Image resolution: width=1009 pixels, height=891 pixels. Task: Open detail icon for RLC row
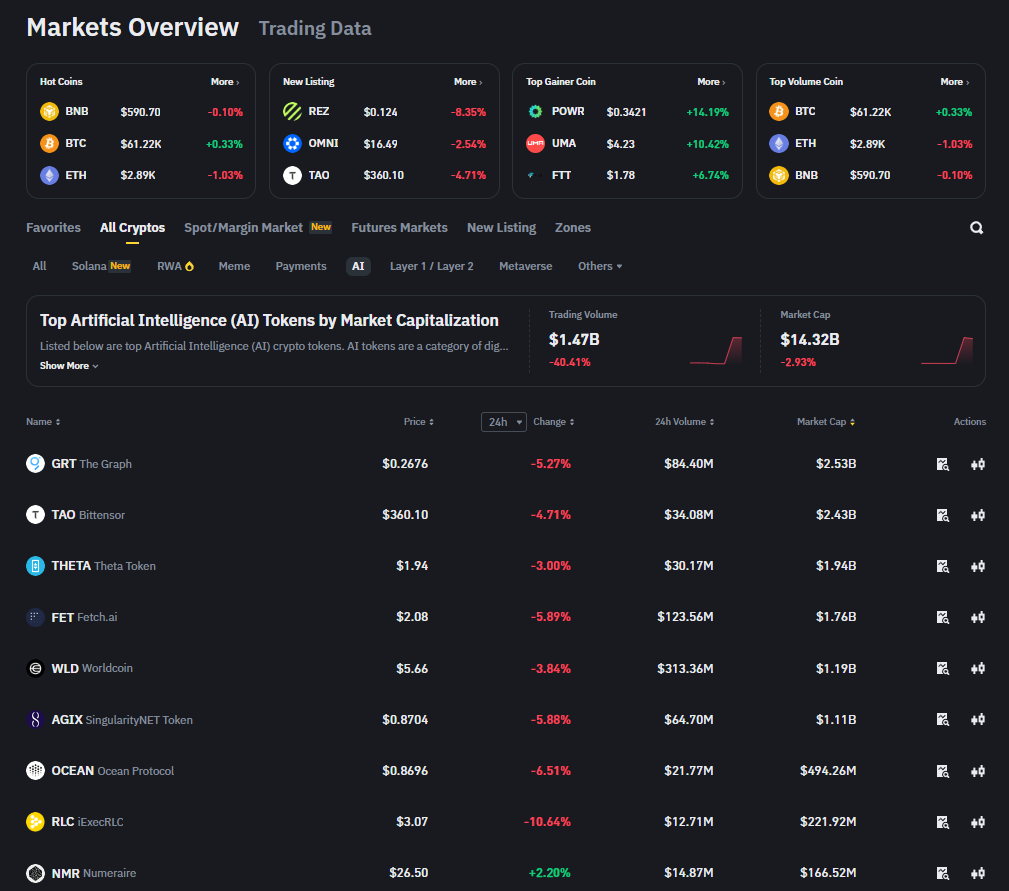(943, 822)
